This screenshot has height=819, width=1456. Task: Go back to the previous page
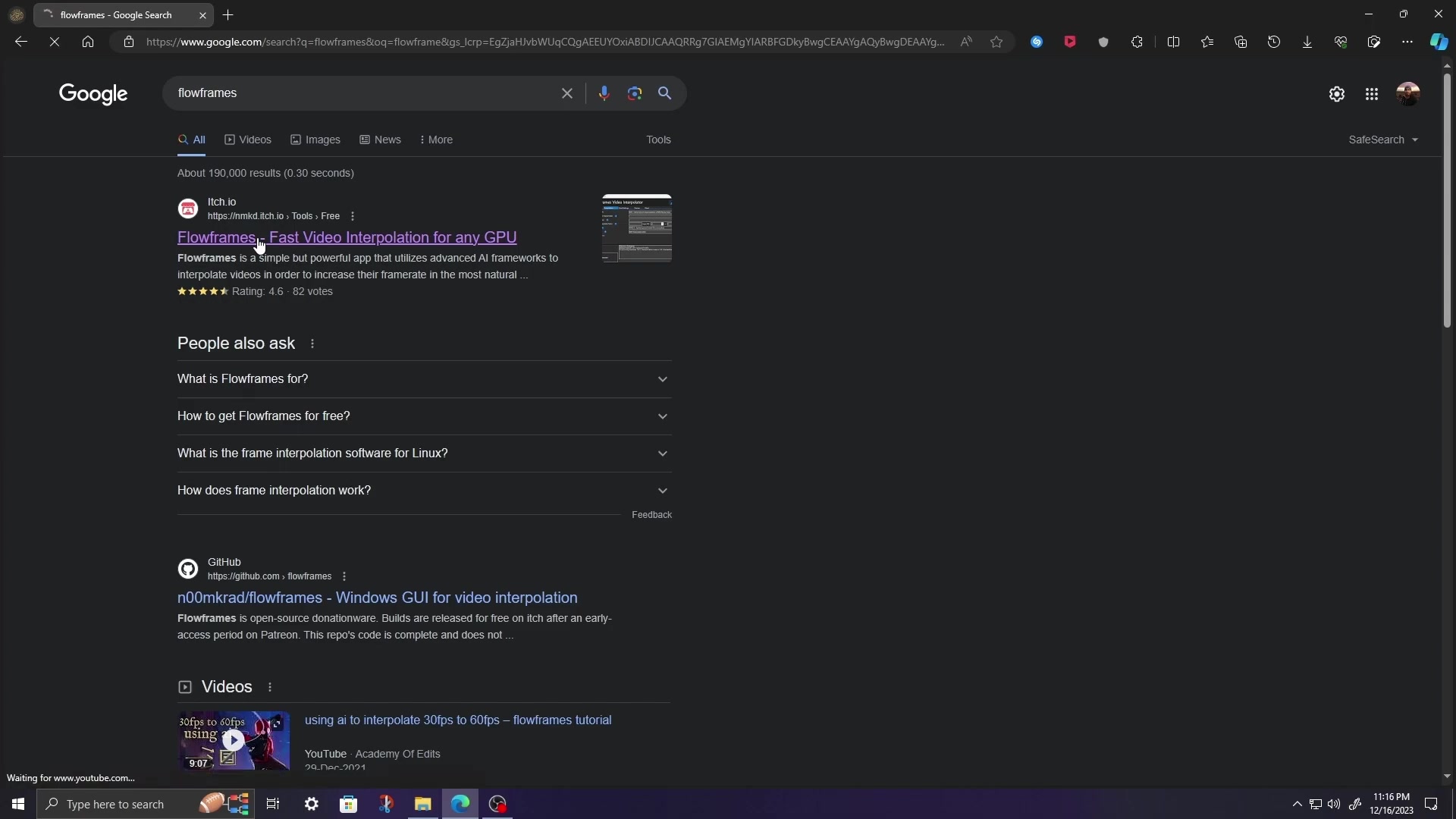coord(21,42)
